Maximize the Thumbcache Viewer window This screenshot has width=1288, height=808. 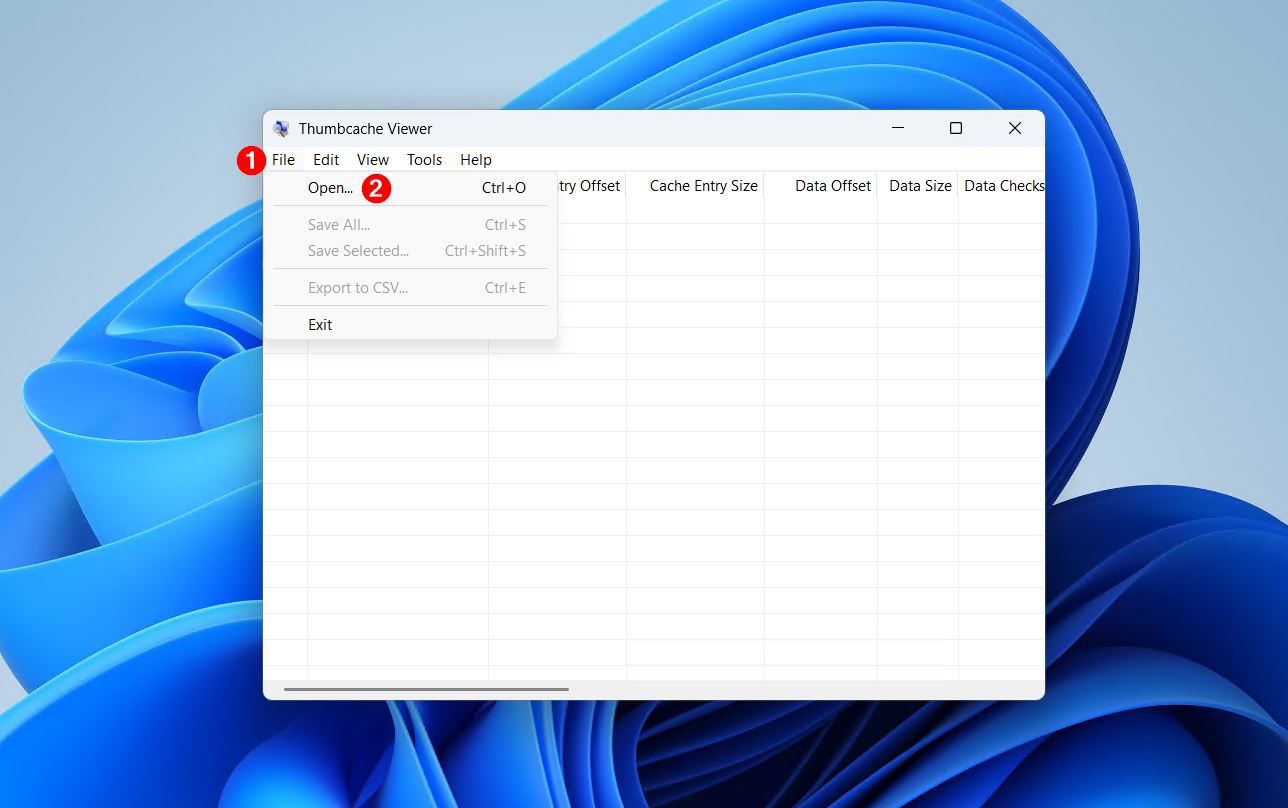956,128
